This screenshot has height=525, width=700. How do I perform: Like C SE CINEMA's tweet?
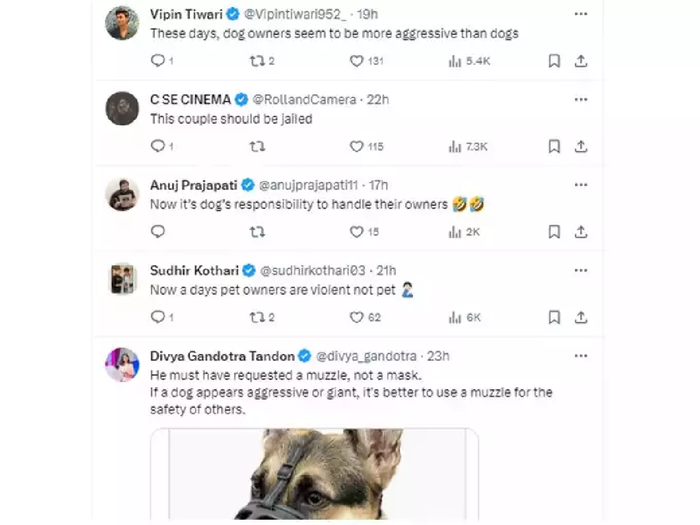tap(356, 146)
